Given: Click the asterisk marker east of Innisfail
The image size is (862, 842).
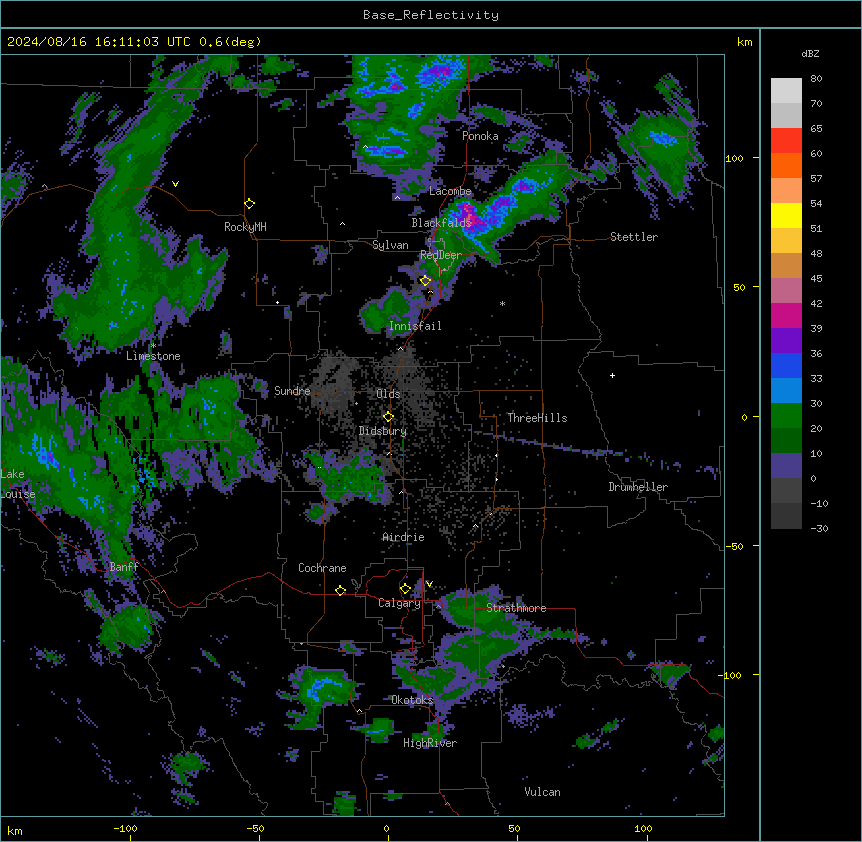Looking at the screenshot, I should 502,303.
